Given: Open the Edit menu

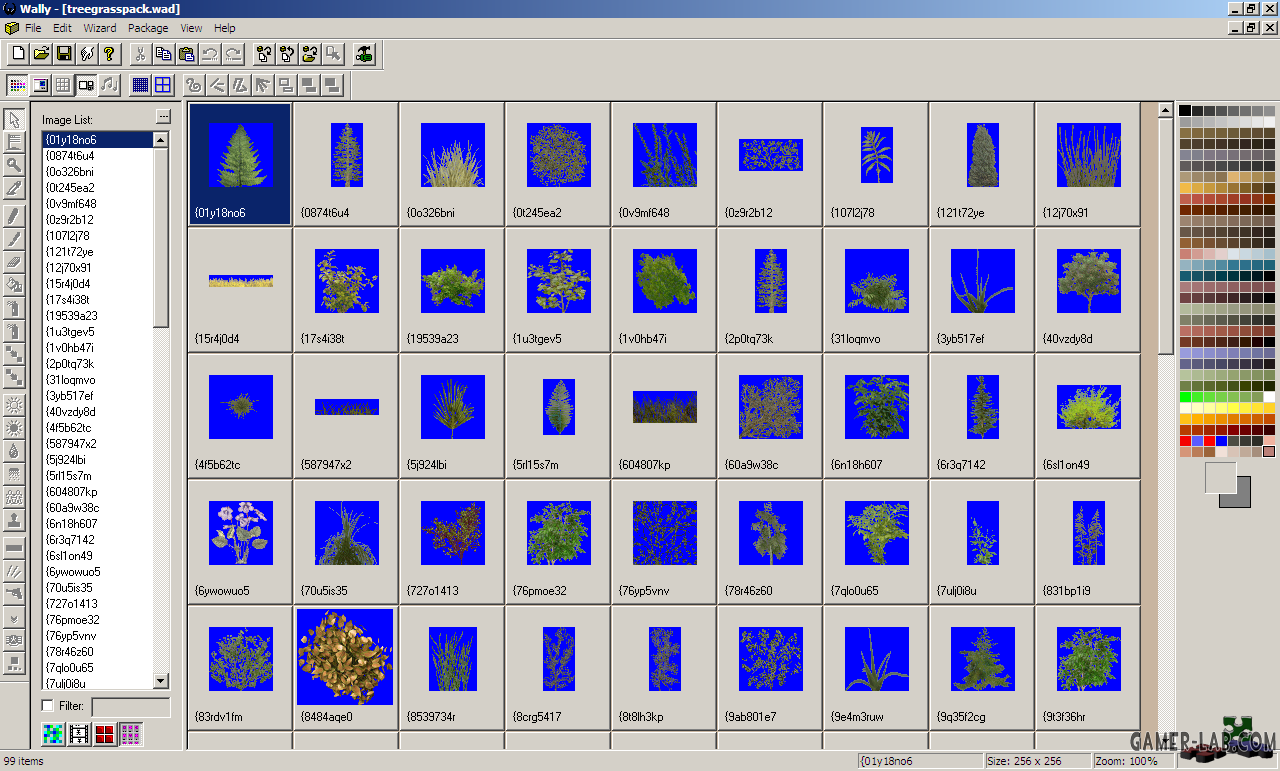Looking at the screenshot, I should coord(62,28).
